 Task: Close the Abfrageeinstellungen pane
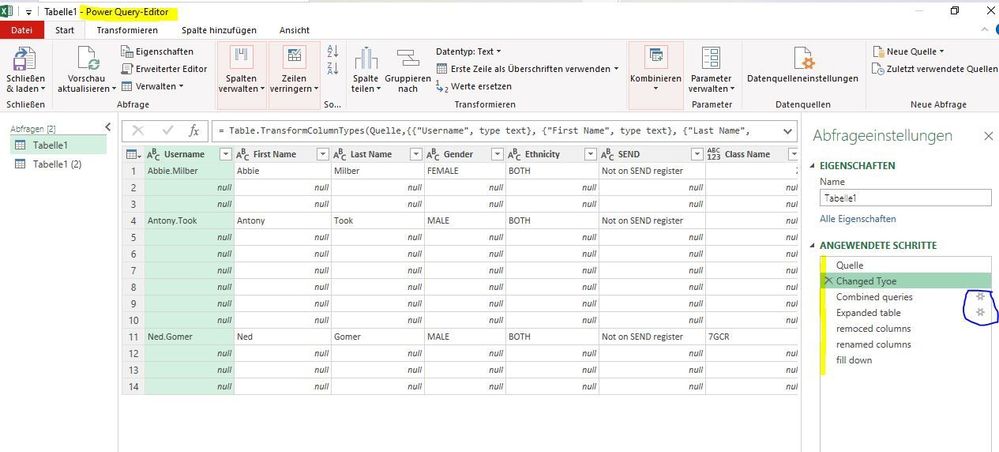coord(988,136)
